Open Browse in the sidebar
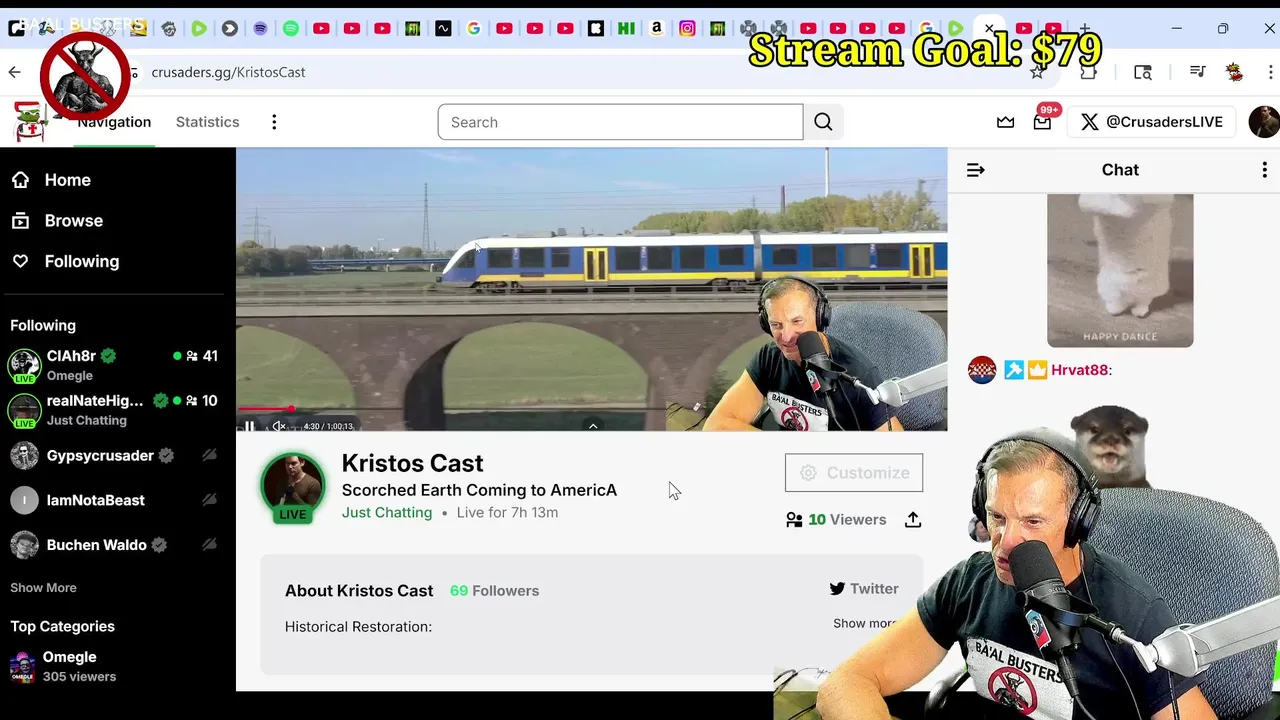 57,221
